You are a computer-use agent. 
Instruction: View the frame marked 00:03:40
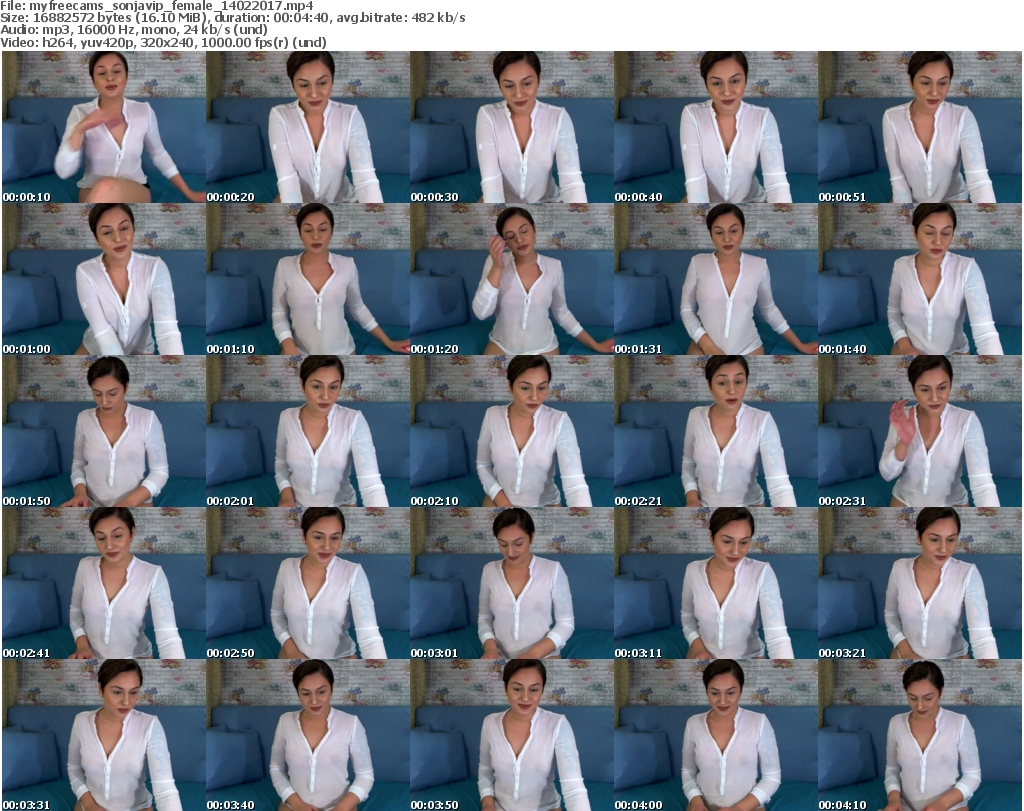308,735
